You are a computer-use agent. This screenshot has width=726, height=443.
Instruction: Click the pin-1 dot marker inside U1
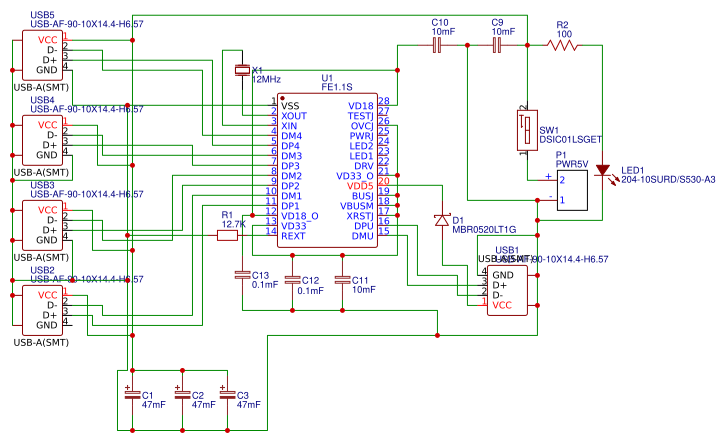[282, 99]
